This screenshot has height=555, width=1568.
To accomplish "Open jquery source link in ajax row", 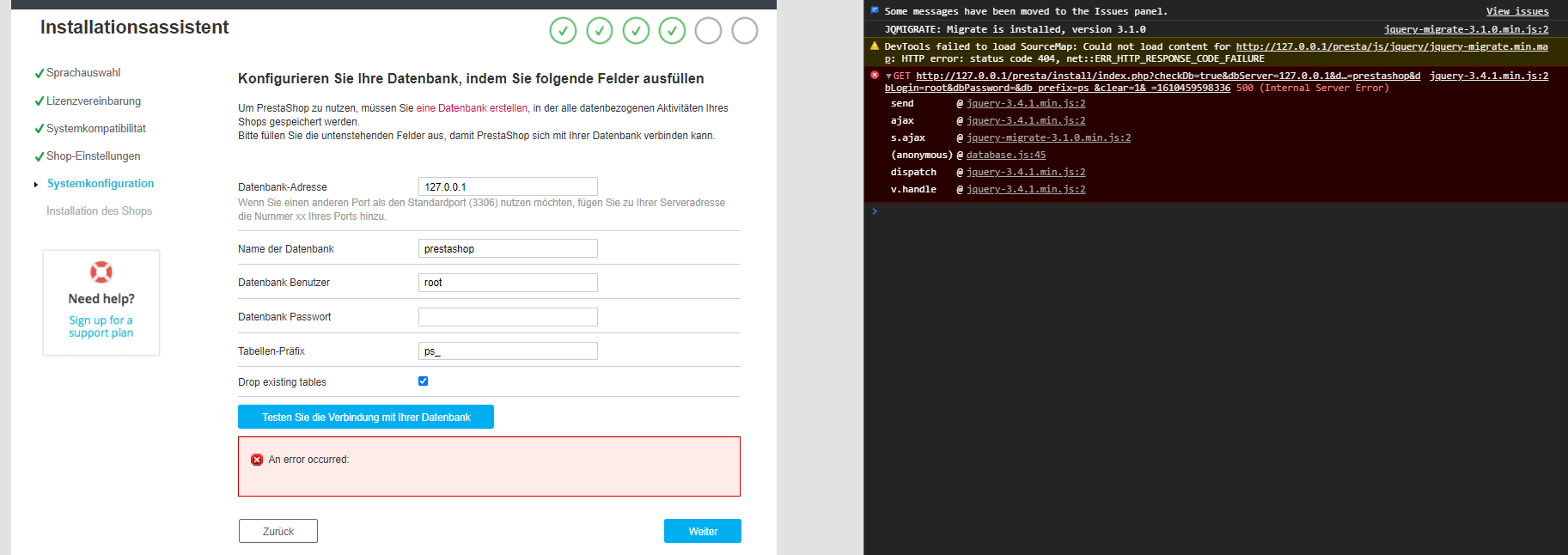I will [x=1026, y=120].
